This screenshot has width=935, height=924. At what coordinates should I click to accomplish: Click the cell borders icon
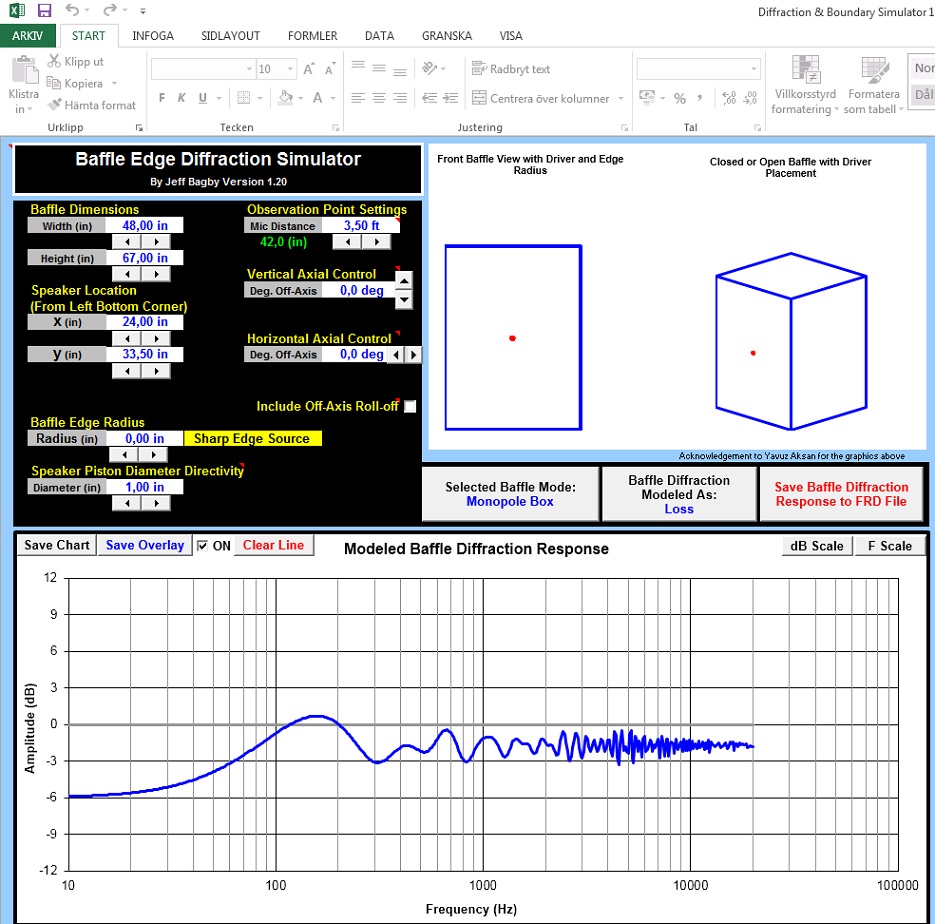coord(243,98)
